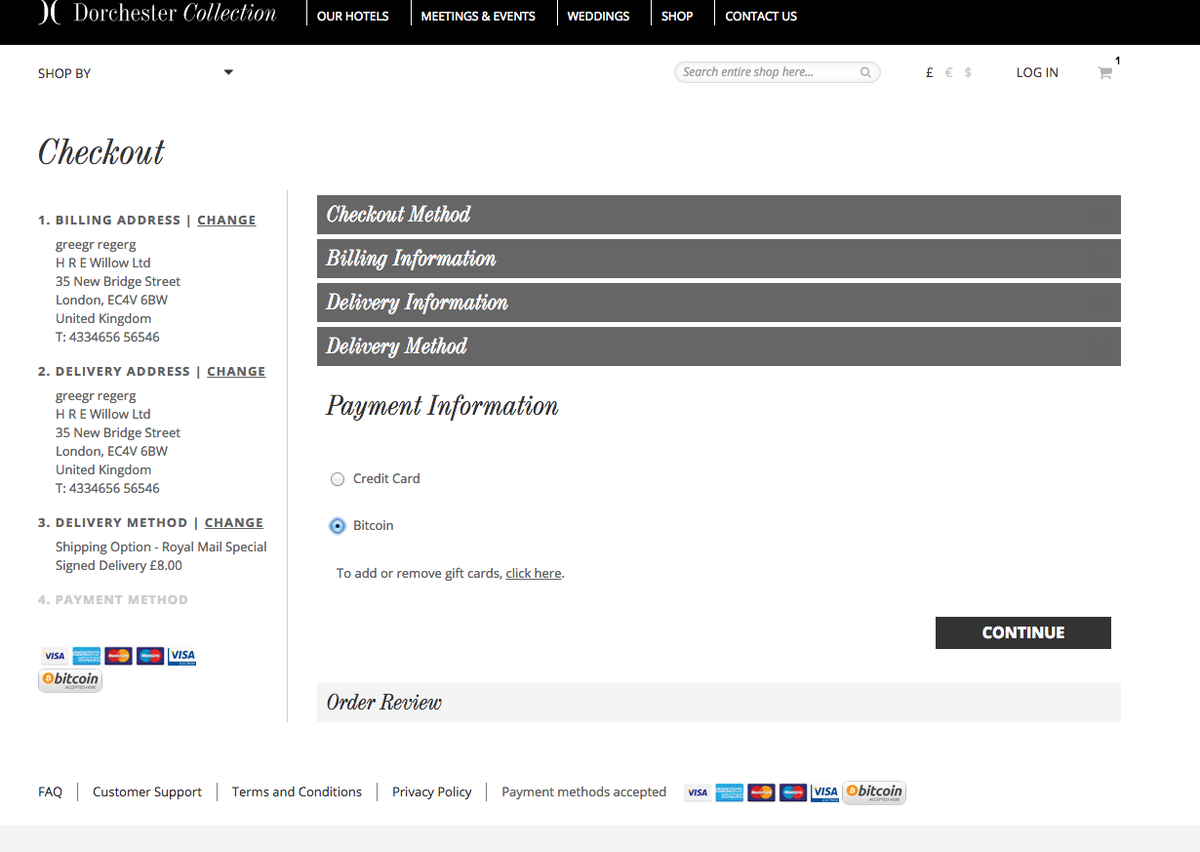Click the plain Visa logo in sidebar
The height and width of the screenshot is (852, 1200).
coord(54,656)
